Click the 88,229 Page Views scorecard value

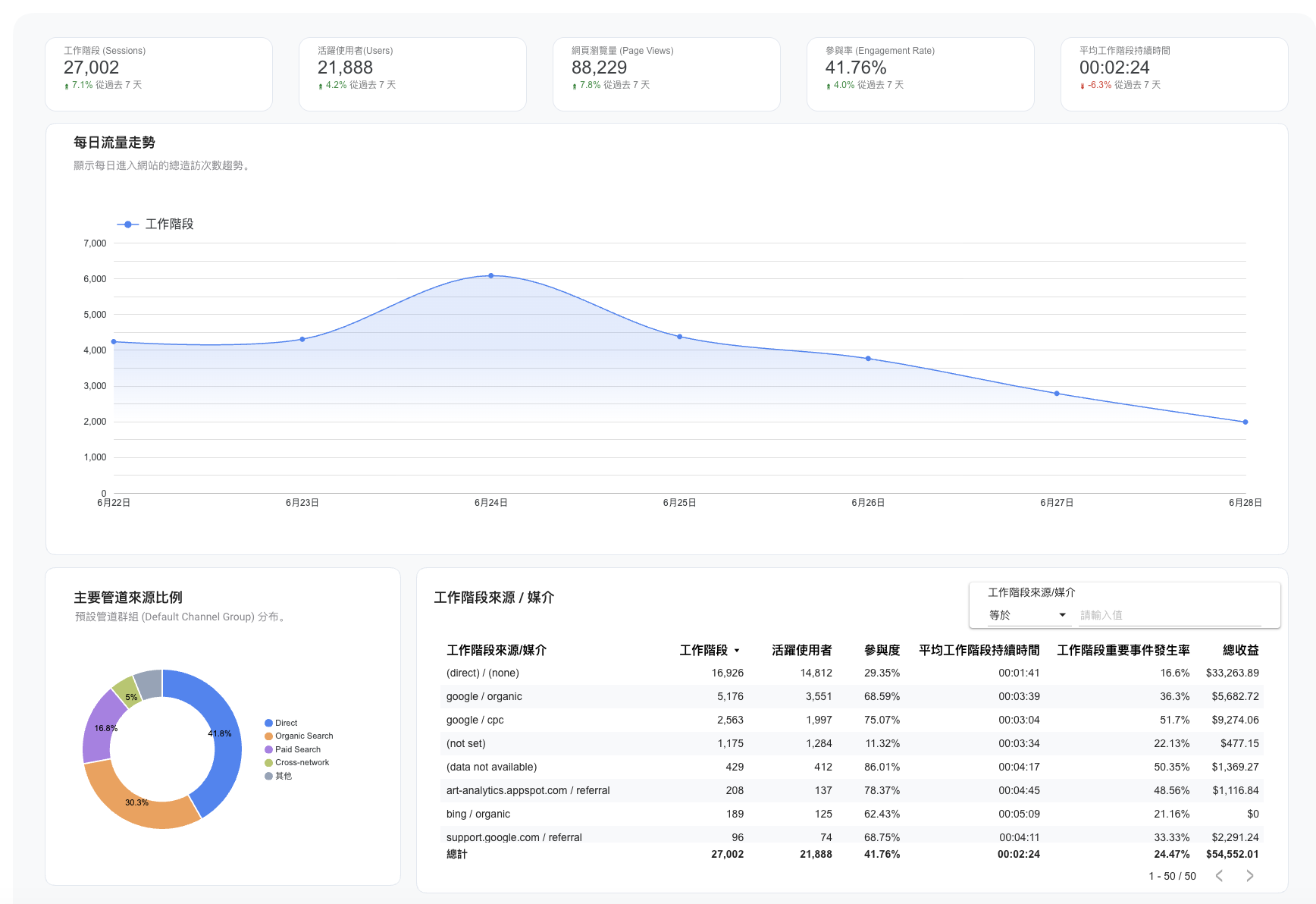click(x=600, y=67)
